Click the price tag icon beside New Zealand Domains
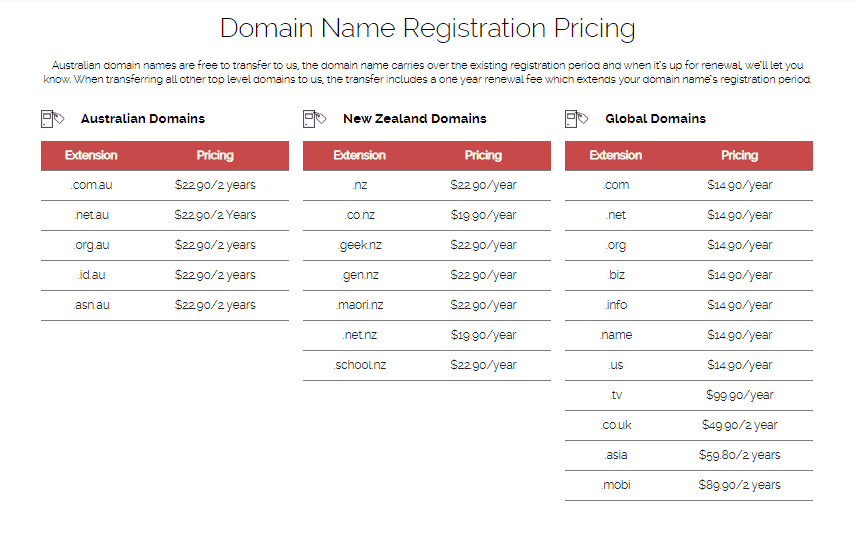The height and width of the screenshot is (533, 856). [314, 119]
